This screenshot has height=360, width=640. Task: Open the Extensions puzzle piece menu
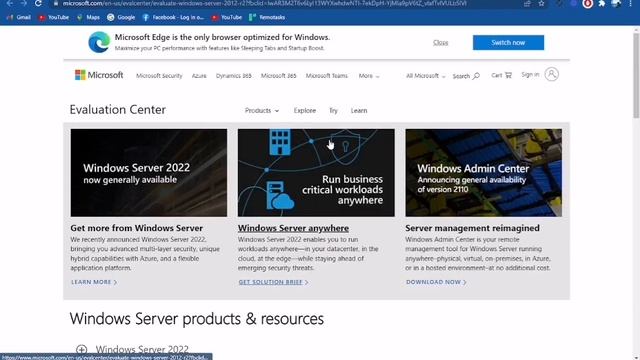(x=602, y=4)
